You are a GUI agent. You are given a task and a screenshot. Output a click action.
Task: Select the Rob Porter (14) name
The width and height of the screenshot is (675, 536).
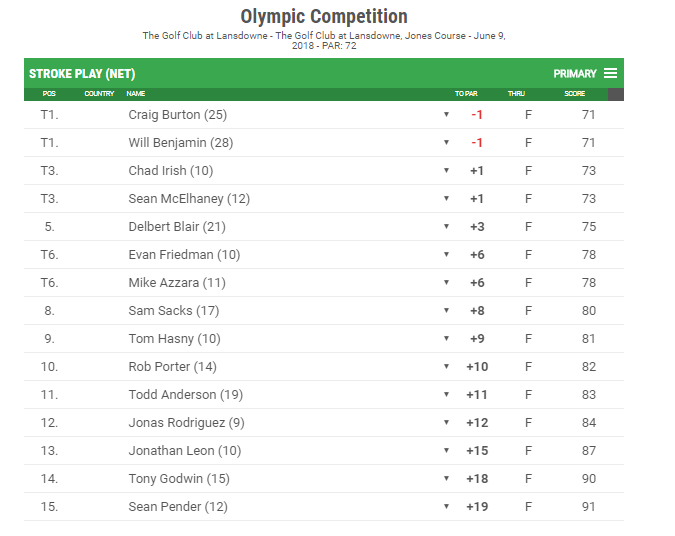coord(172,367)
